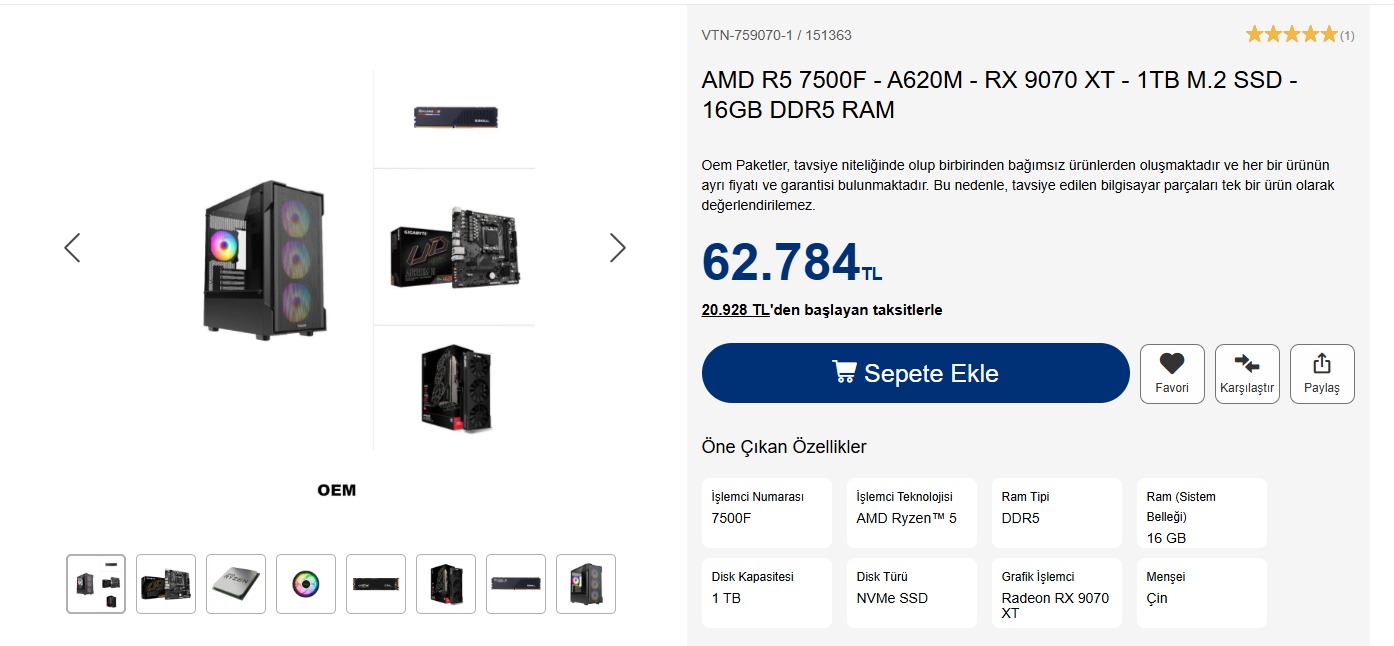This screenshot has width=1394, height=646.
Task: Select the M.2 SSD thumbnail
Action: [376, 584]
